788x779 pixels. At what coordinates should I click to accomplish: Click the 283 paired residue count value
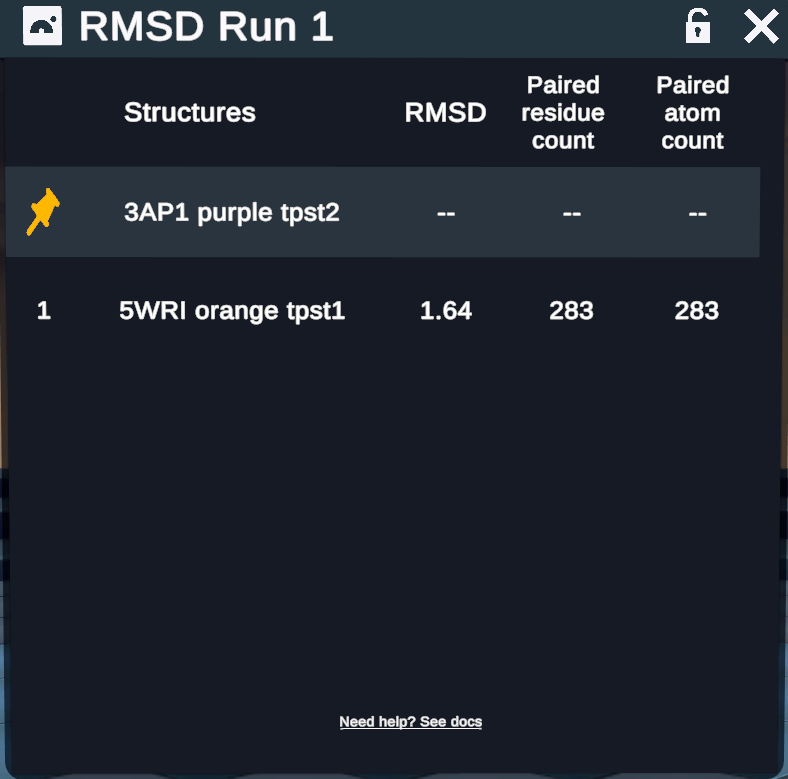click(x=571, y=311)
